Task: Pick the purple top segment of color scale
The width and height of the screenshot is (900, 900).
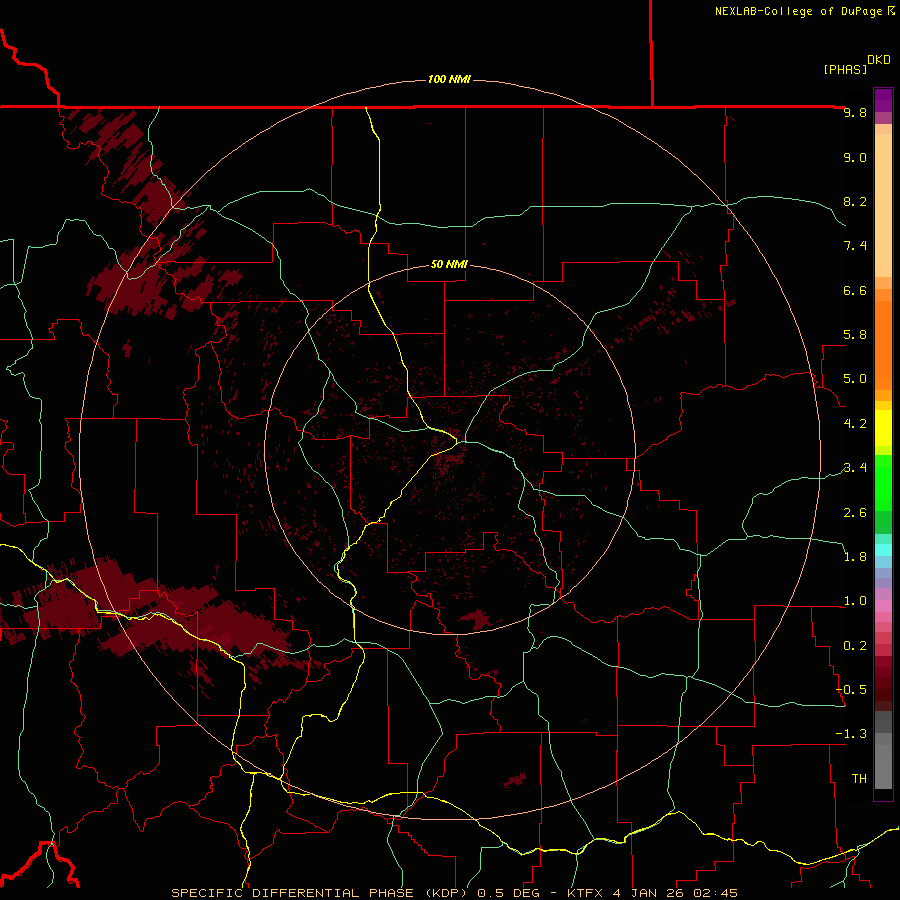Action: (x=883, y=100)
